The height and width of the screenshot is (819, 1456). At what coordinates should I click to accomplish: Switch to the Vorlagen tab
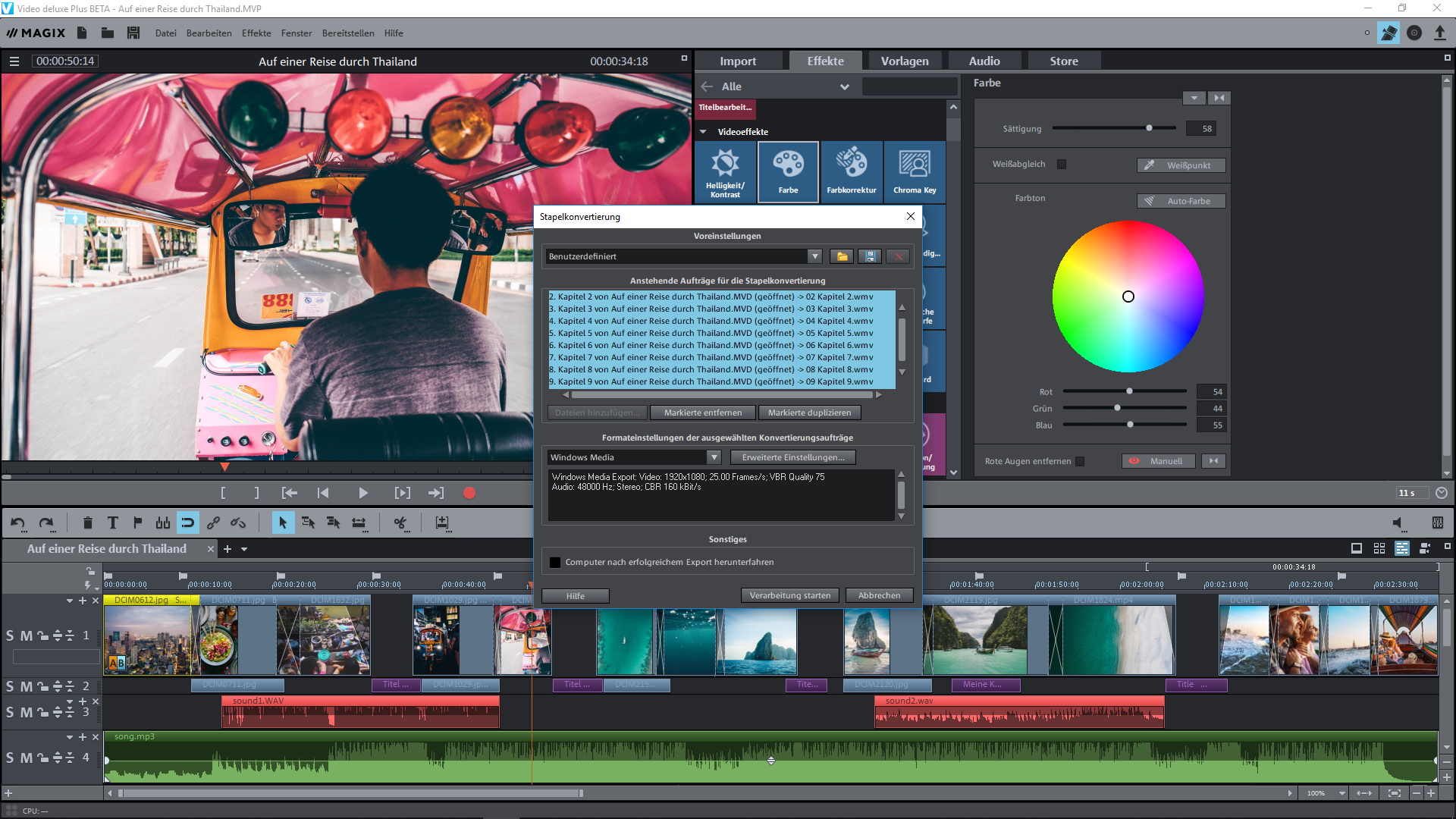(904, 61)
